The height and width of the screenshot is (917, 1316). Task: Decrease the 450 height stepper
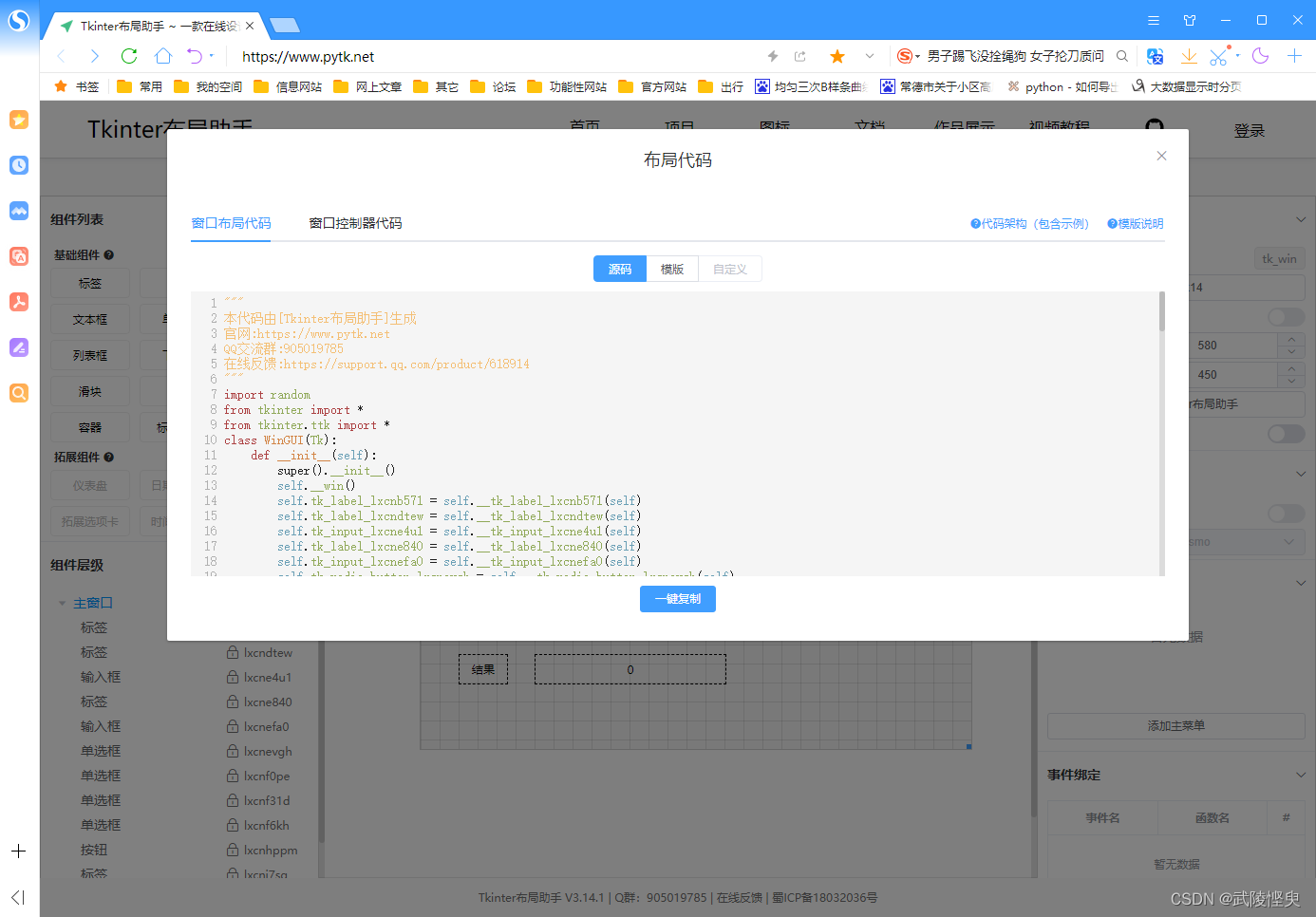click(1291, 381)
